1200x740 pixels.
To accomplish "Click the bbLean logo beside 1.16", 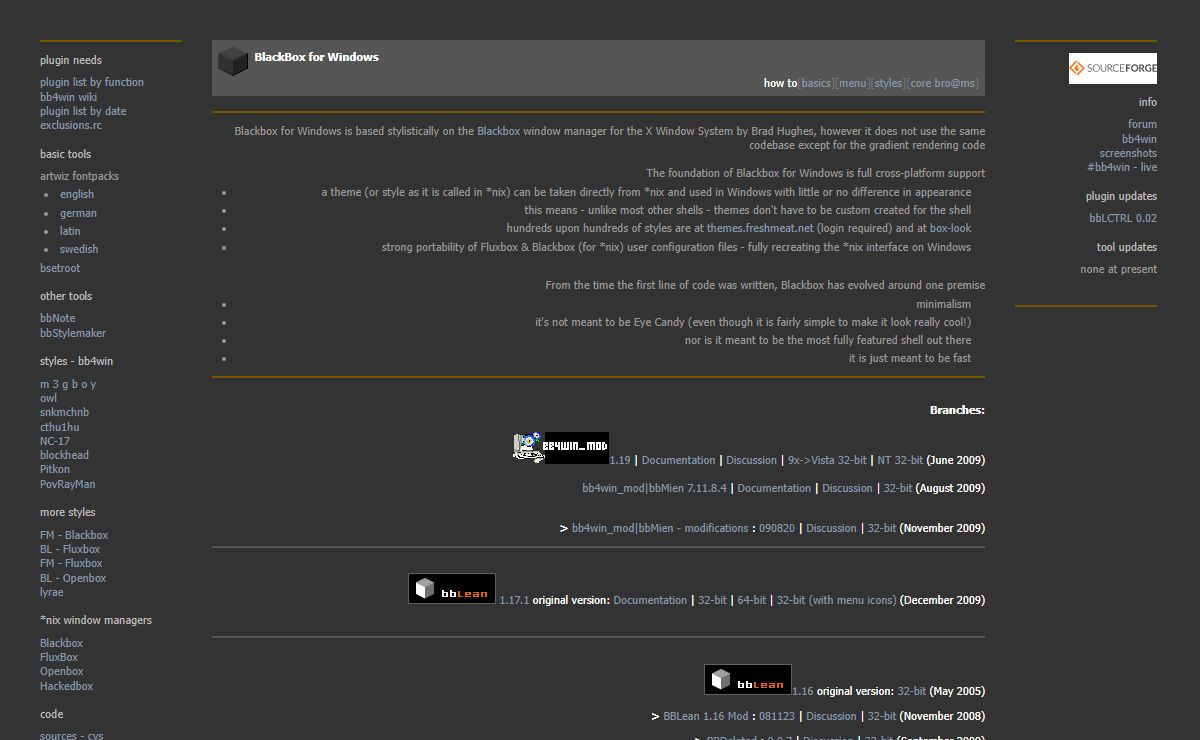I will coord(748,680).
